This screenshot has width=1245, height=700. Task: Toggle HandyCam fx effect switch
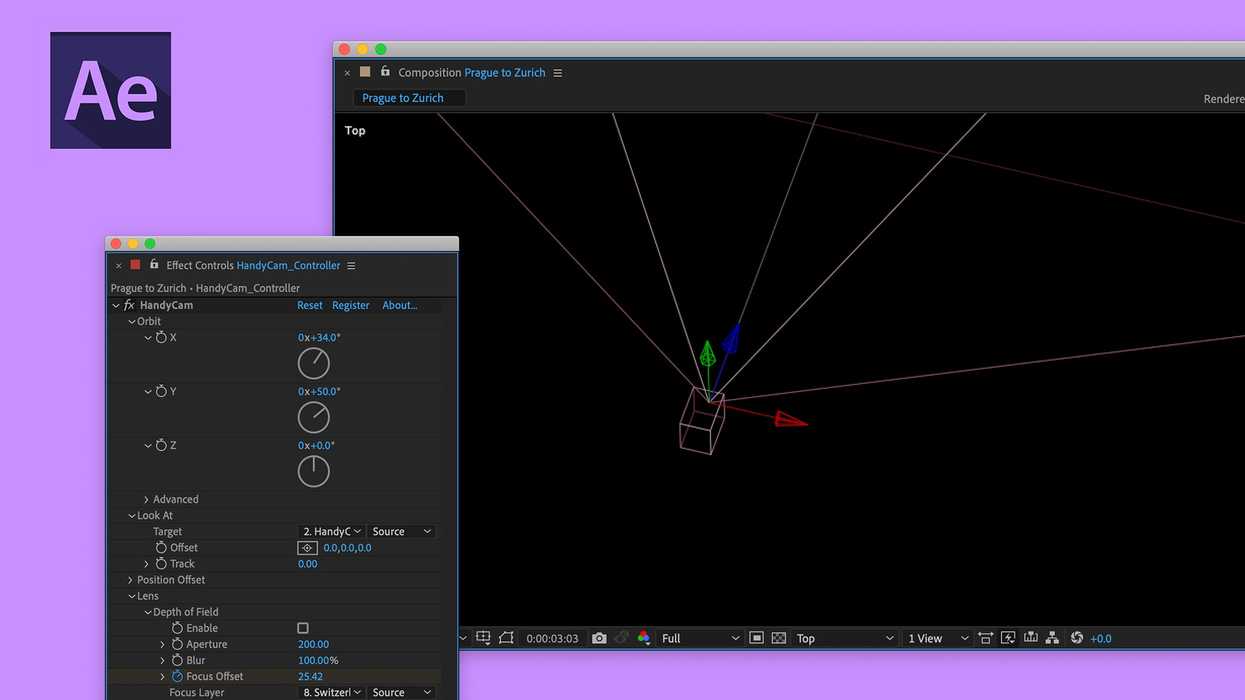pyautogui.click(x=129, y=305)
